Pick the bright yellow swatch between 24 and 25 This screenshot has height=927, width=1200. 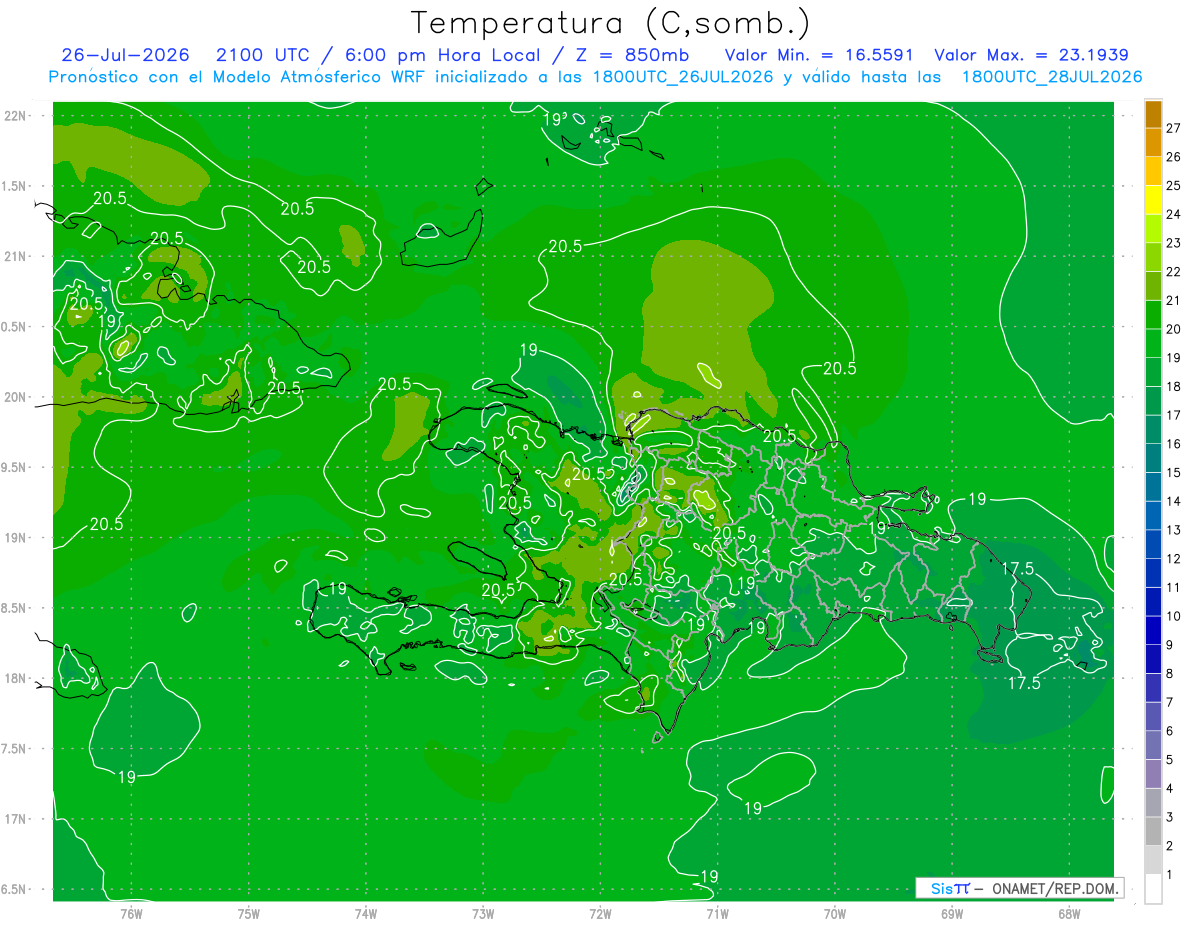pyautogui.click(x=1153, y=200)
